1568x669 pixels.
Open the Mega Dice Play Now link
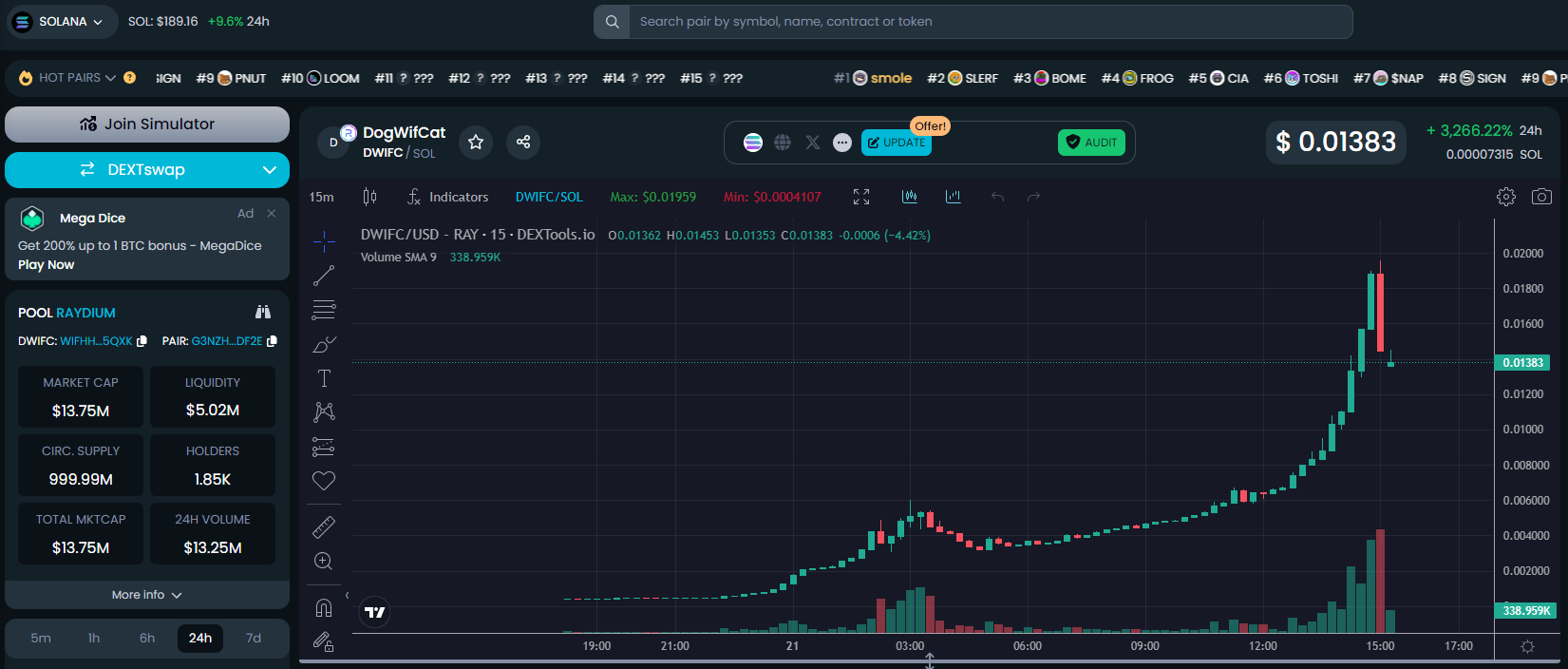(46, 265)
